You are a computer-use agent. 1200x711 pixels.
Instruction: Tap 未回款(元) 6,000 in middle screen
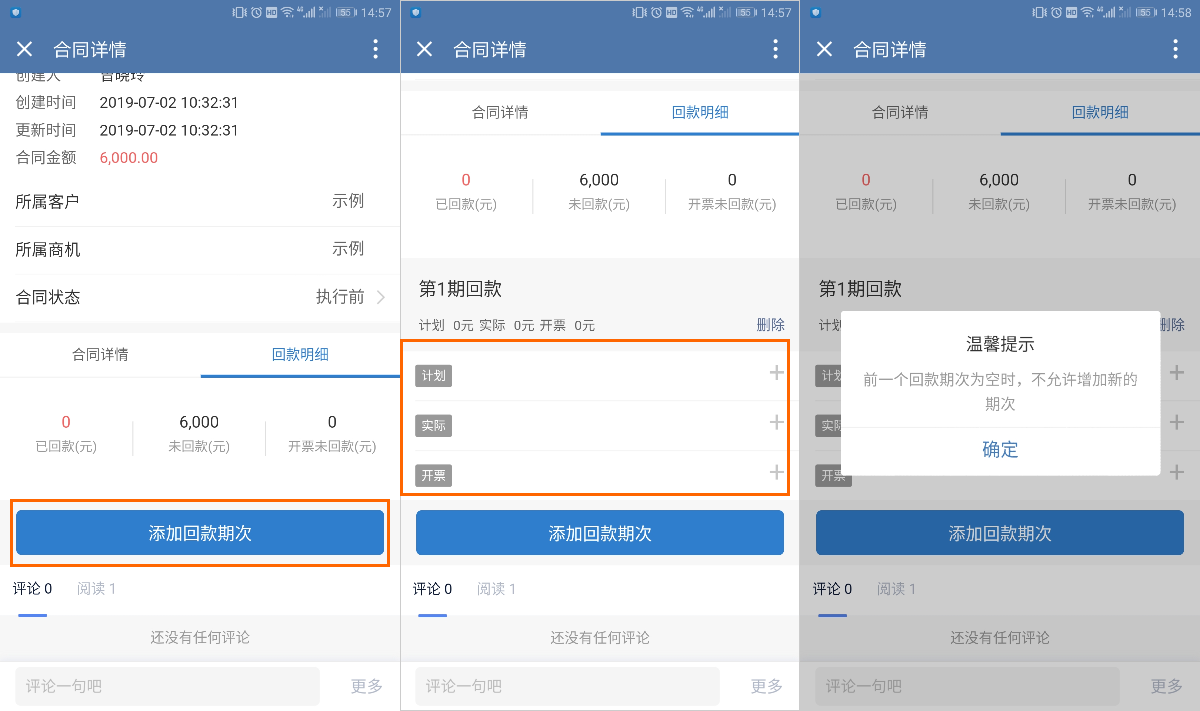pos(599,180)
